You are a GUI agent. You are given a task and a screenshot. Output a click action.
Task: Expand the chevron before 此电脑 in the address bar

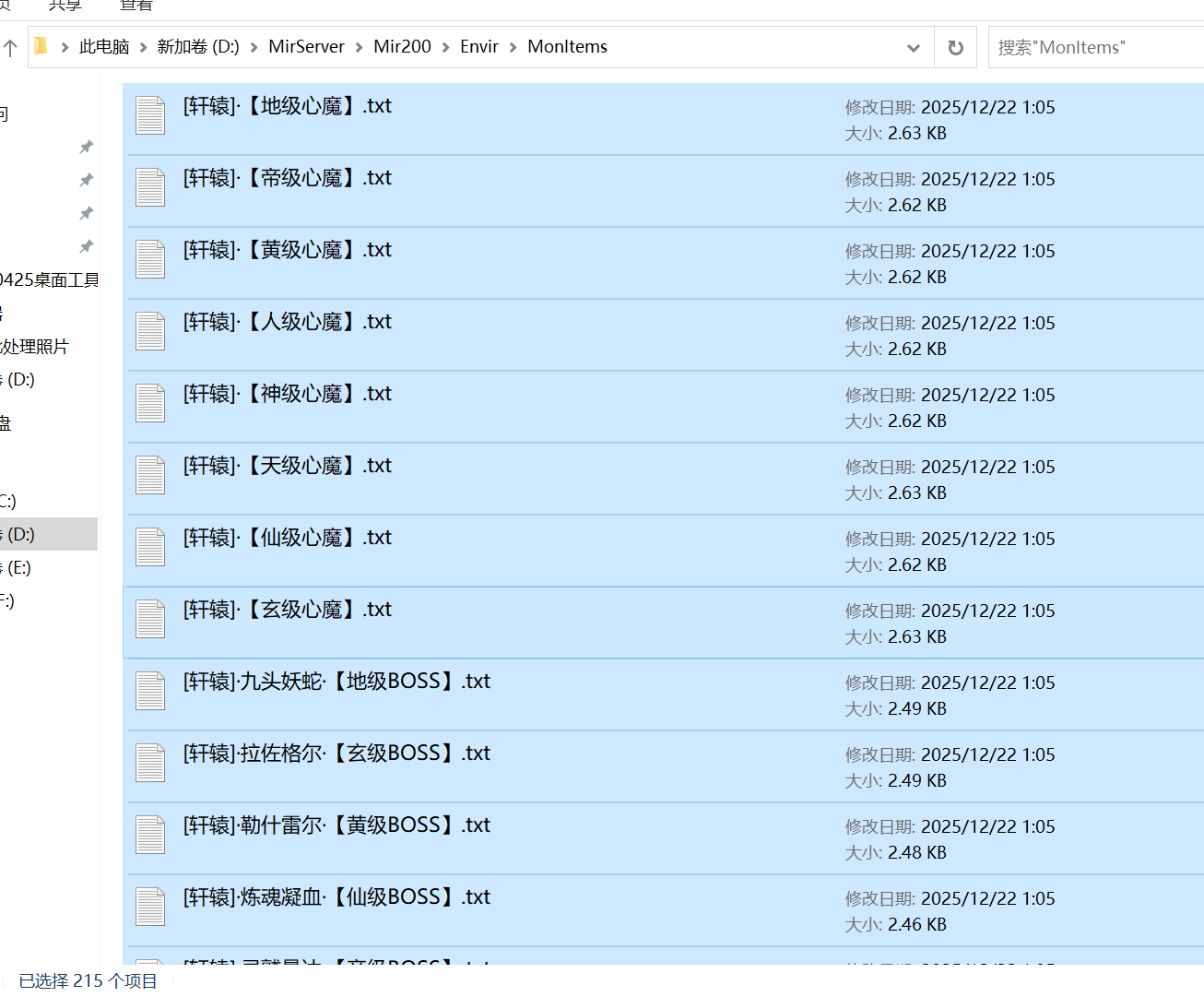(x=65, y=47)
